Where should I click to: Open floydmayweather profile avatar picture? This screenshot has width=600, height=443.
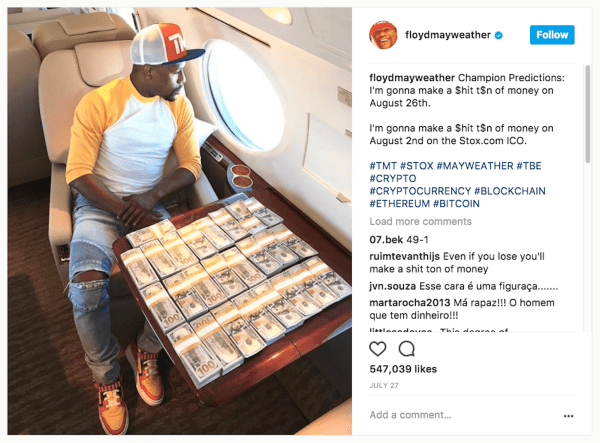click(383, 35)
